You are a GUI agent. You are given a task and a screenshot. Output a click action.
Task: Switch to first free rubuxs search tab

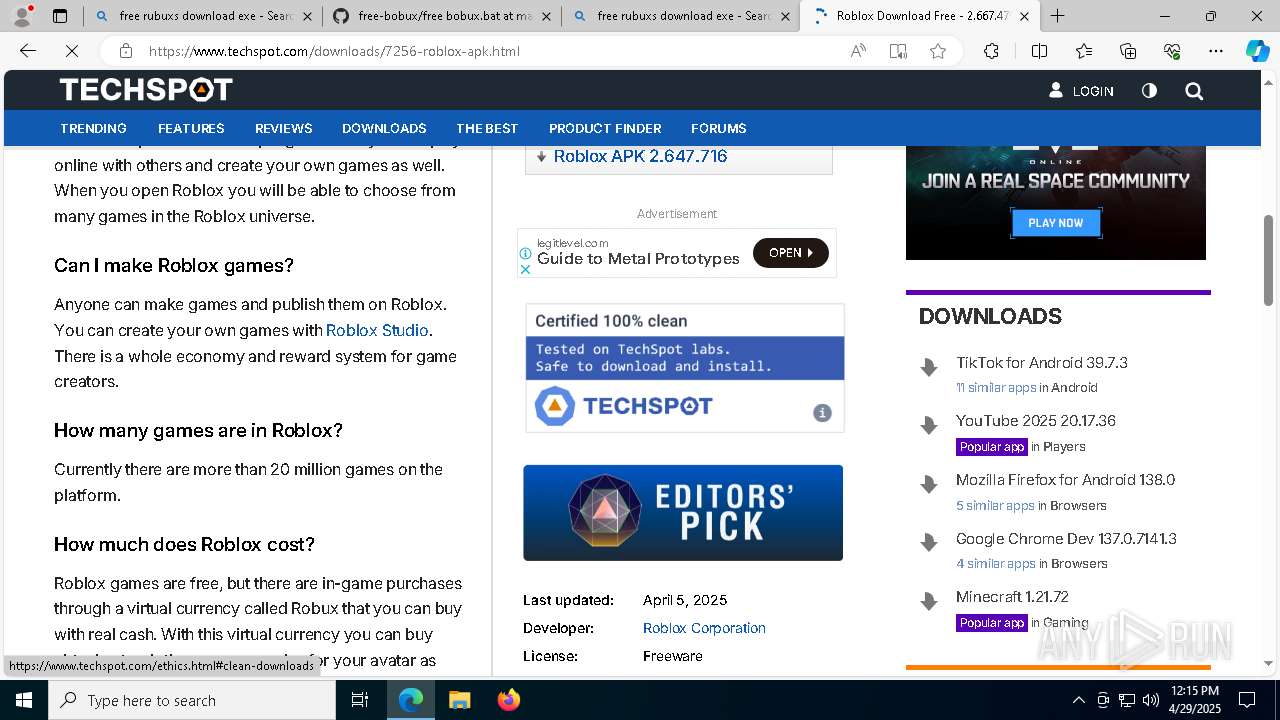pyautogui.click(x=202, y=16)
